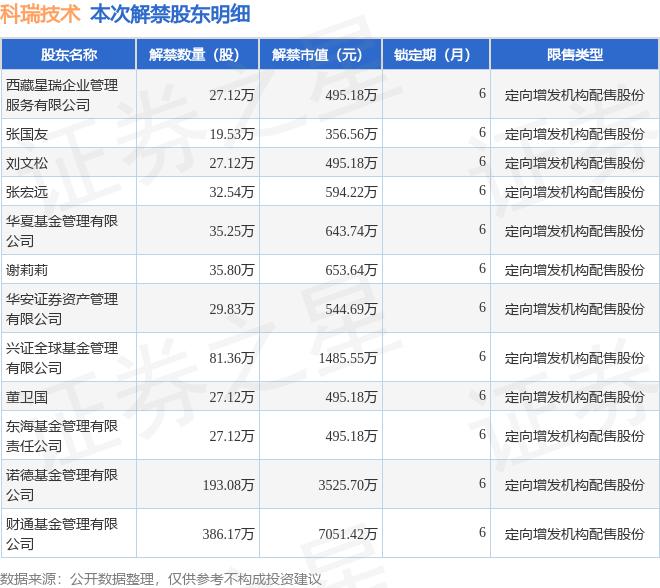The width and height of the screenshot is (660, 588).
Task: Click 定向增发机构配售股份 in the 张宏远 row
Action: pyautogui.click(x=575, y=192)
